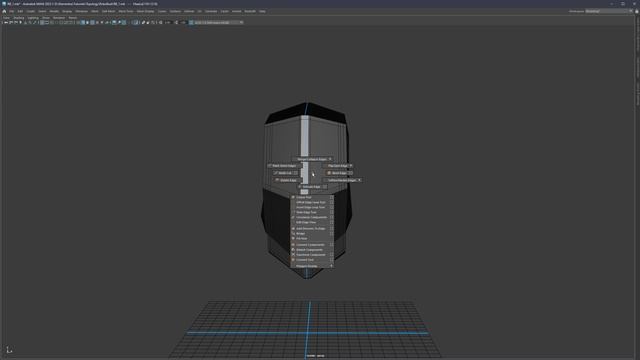Choose Delete Edge in the marking menu
Viewport: 640px width, 360px height.
(288, 180)
